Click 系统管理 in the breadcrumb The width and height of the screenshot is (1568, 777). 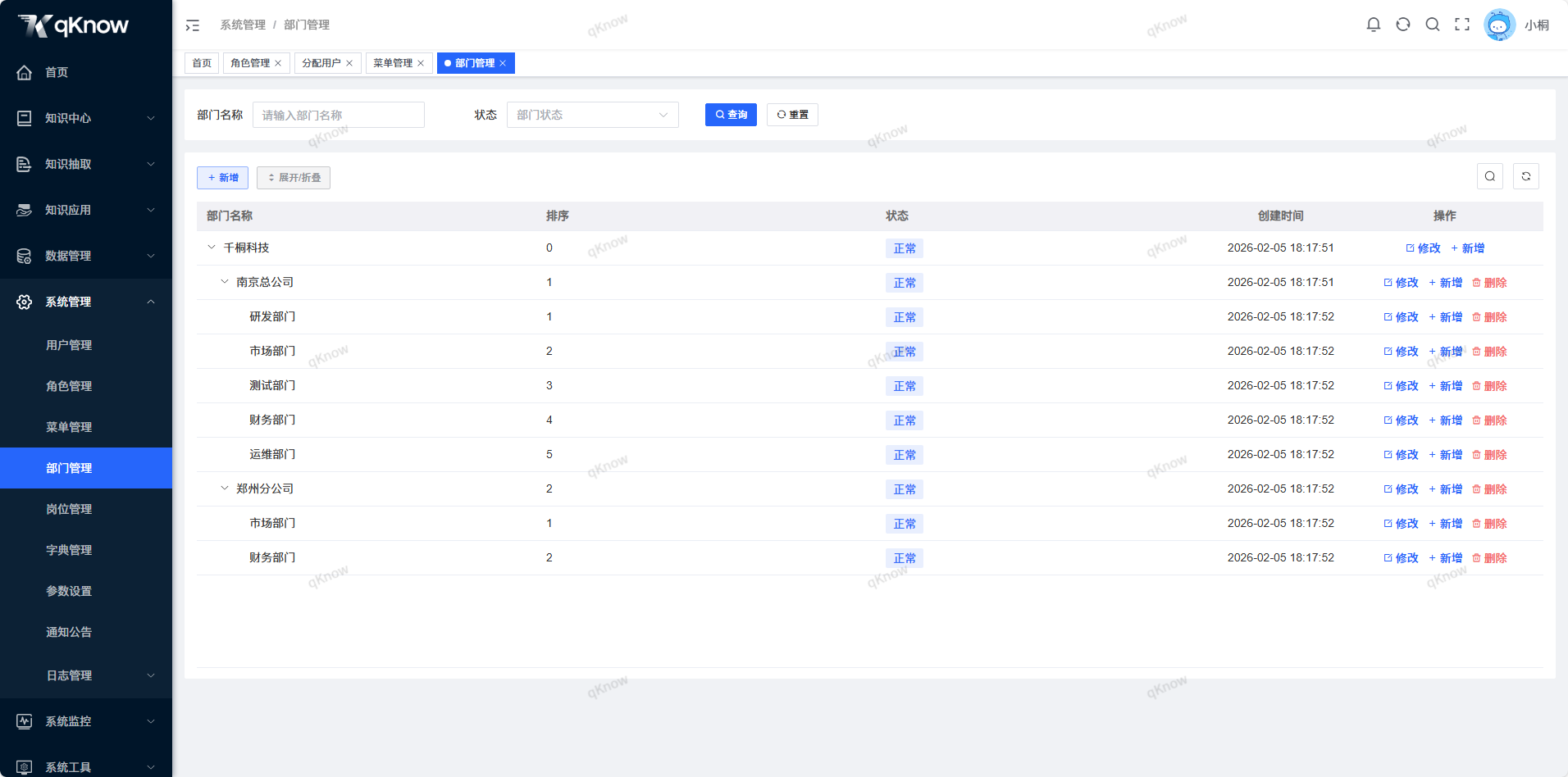tap(243, 25)
